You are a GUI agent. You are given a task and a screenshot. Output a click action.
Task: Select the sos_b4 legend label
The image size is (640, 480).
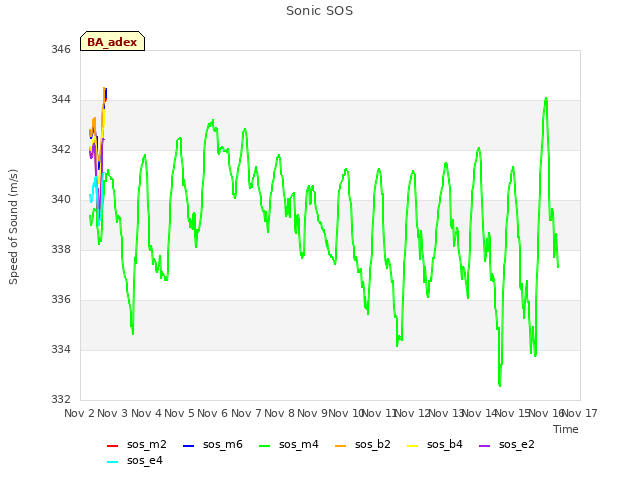[444, 444]
